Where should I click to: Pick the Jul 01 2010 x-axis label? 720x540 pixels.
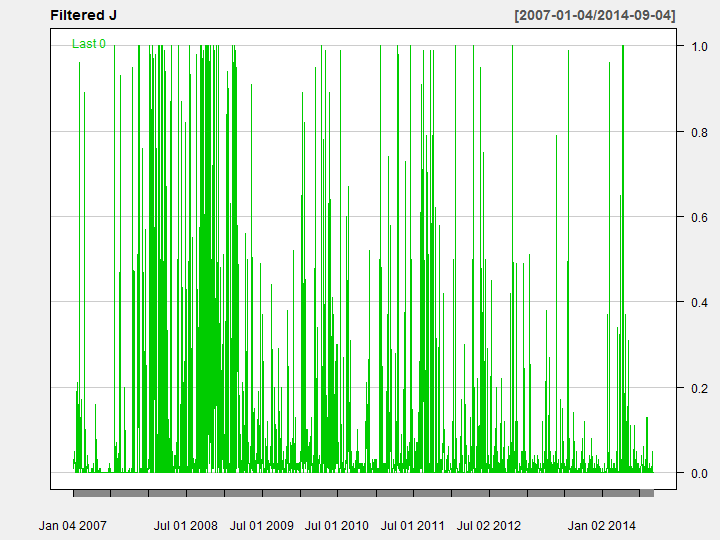coord(337,525)
